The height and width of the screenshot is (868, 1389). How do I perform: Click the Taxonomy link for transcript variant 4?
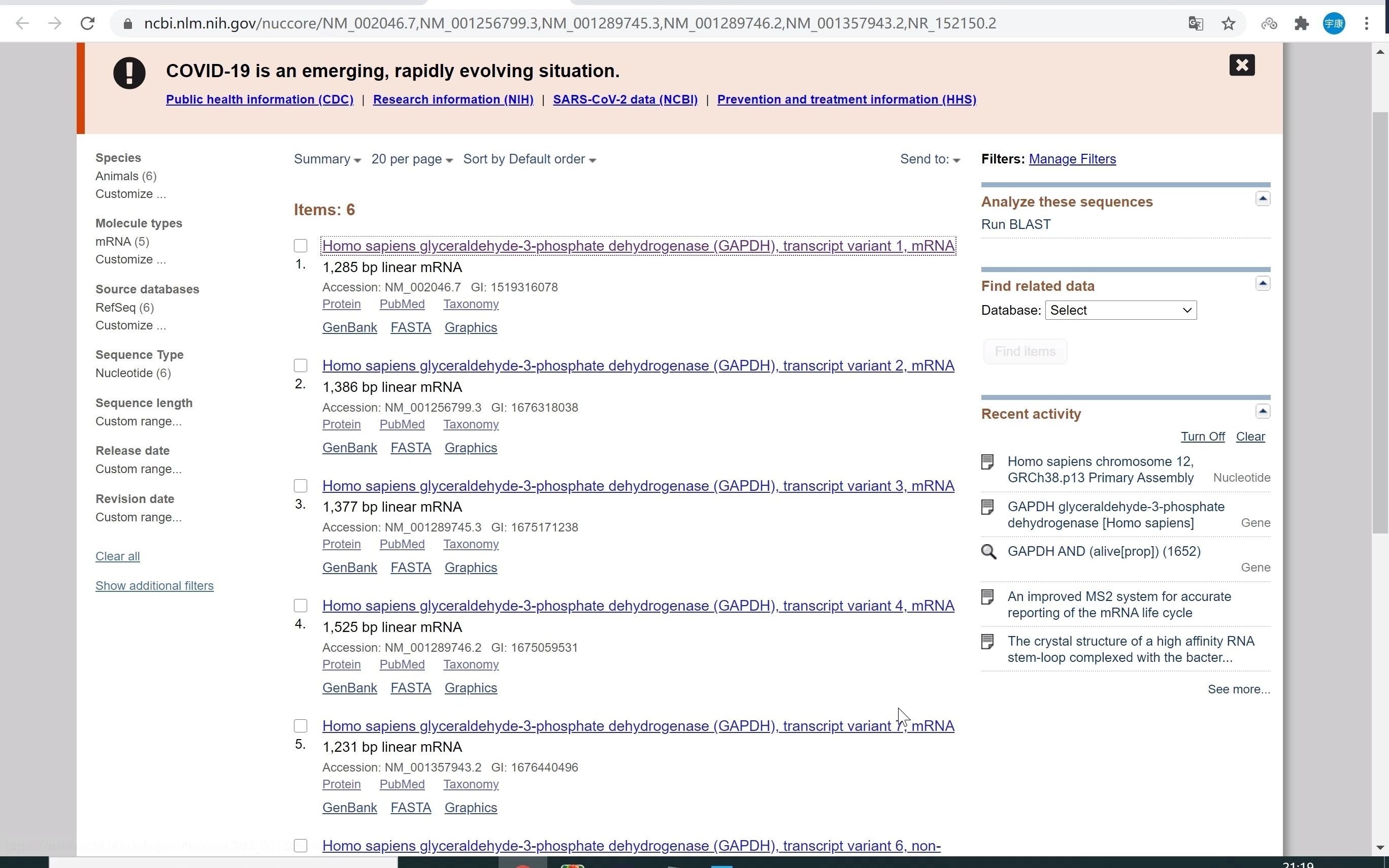(471, 663)
